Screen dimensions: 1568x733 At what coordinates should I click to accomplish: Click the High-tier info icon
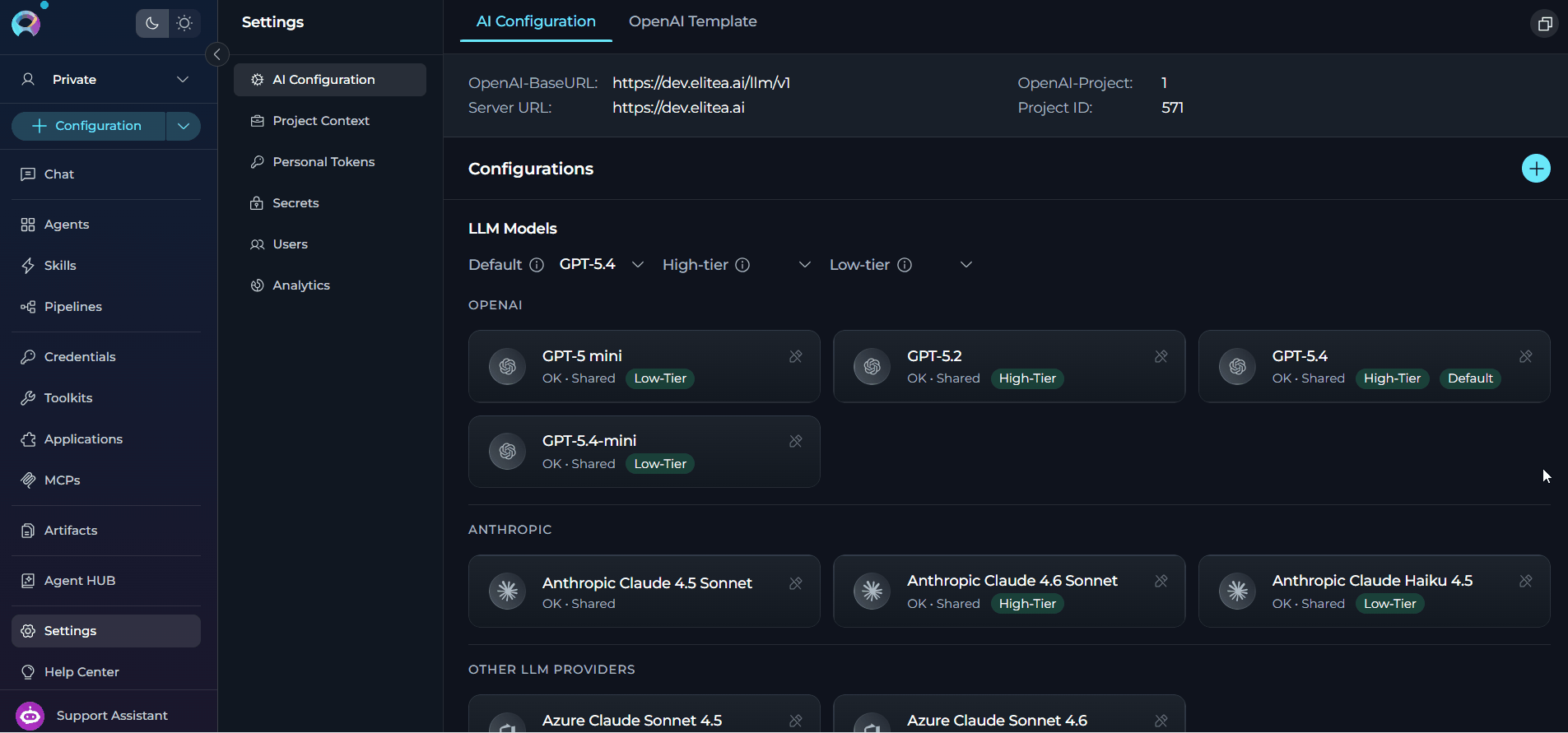click(742, 265)
